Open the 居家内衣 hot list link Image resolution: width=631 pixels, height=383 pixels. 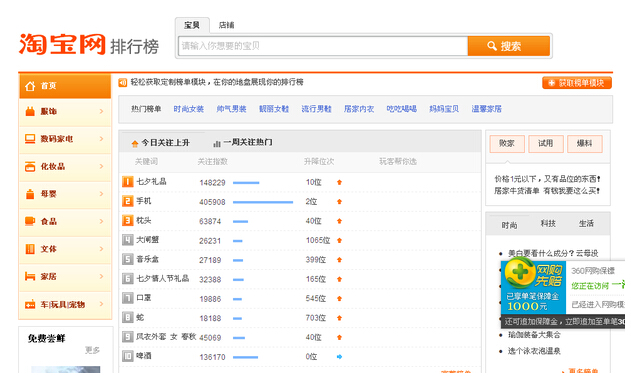pyautogui.click(x=359, y=109)
